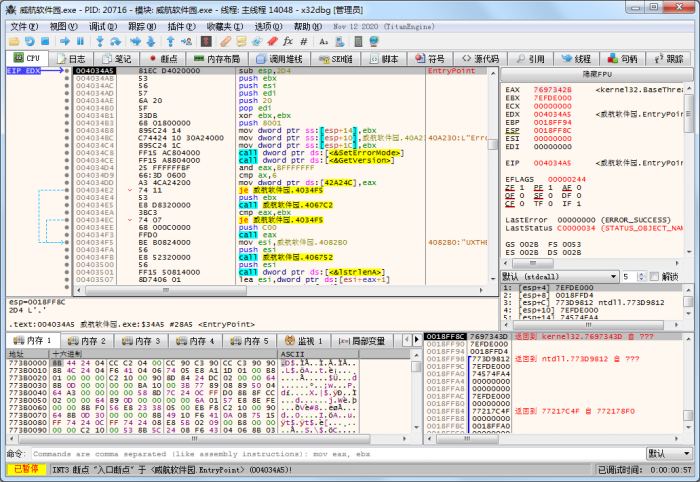700x482 pixels.
Task: Click the Find Intermodular Calls icon
Action: pyautogui.click(x=340, y=42)
